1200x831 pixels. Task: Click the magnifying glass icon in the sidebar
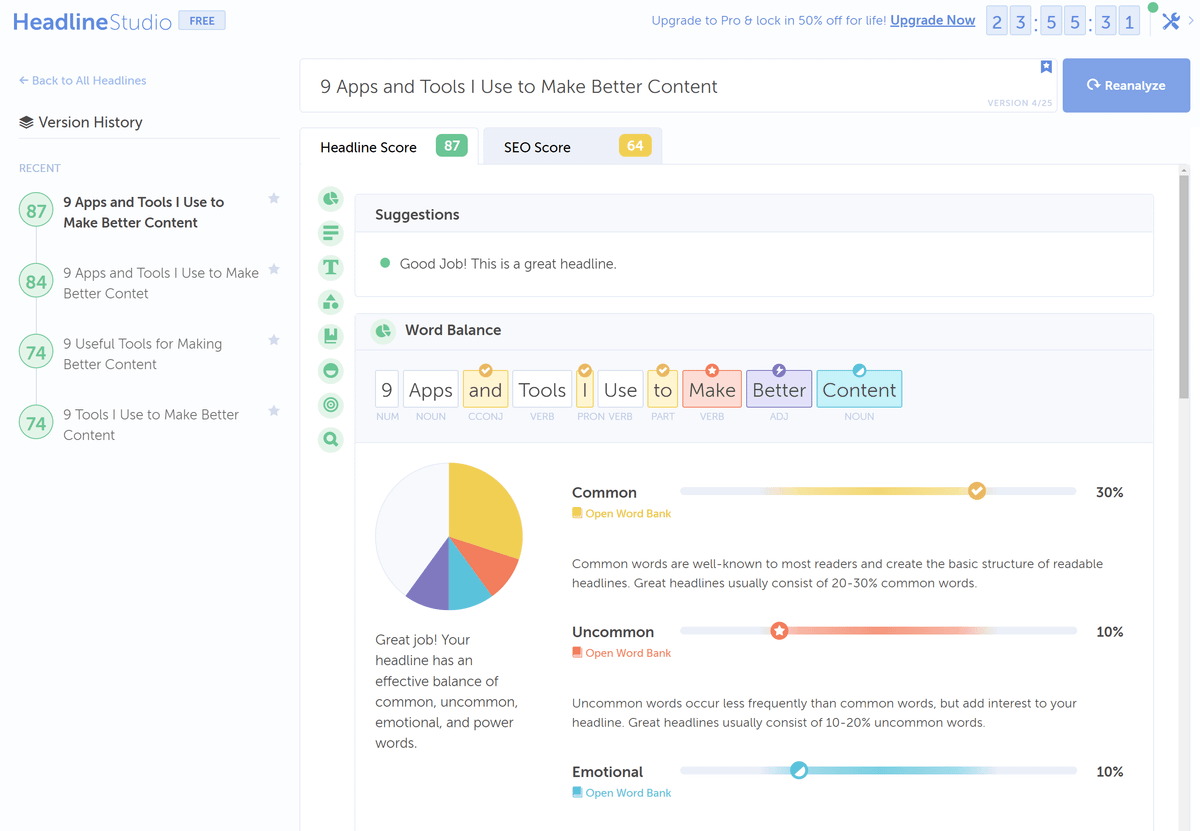331,439
